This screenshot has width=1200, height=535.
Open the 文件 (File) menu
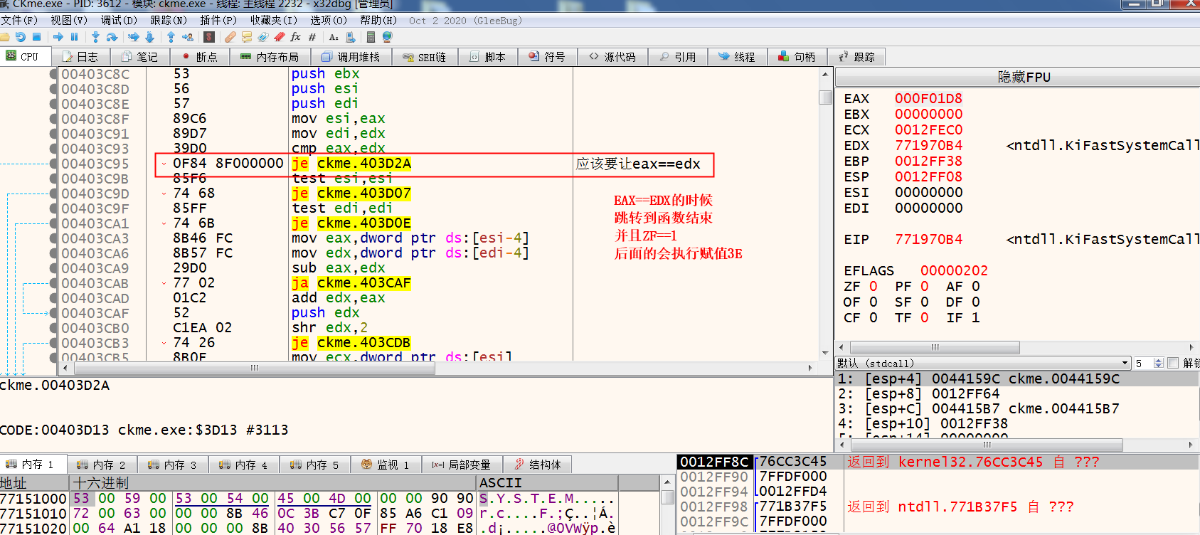[19, 20]
